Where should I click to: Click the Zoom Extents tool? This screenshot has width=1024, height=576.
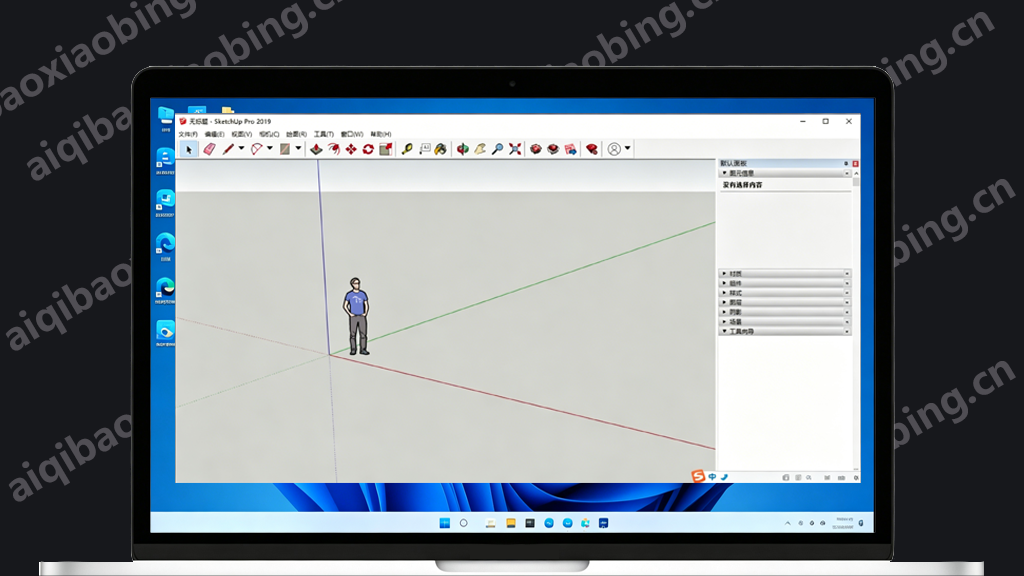point(515,150)
